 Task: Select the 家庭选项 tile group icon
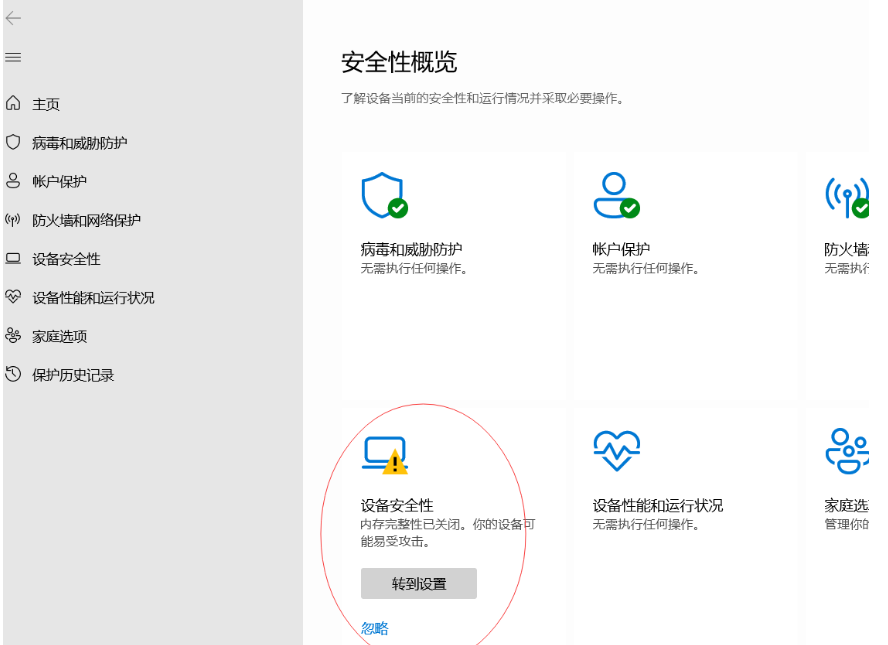(849, 451)
